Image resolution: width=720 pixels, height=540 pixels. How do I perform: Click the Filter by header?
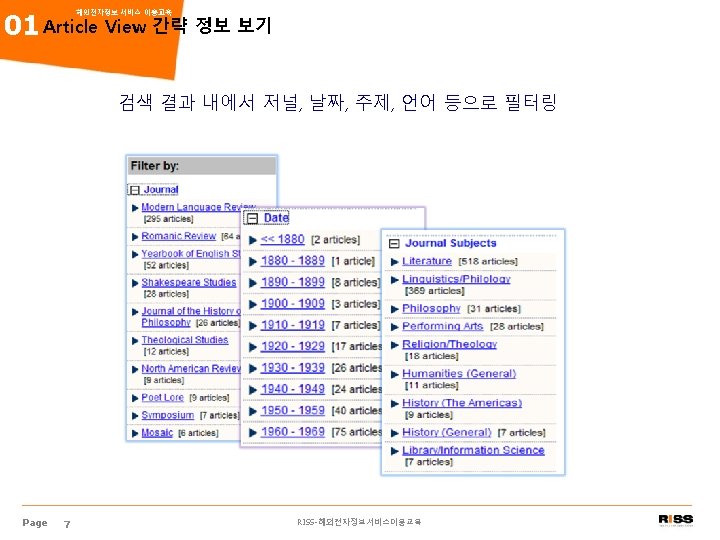pos(202,166)
